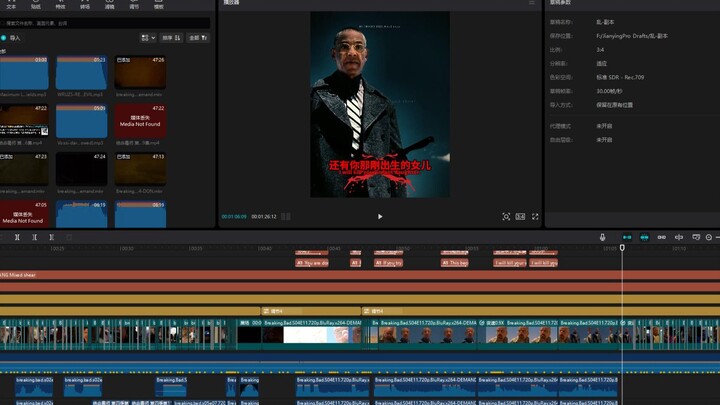720x405 pixels.
Task: Click the preview scope/focus capture icon
Action: pyautogui.click(x=506, y=217)
